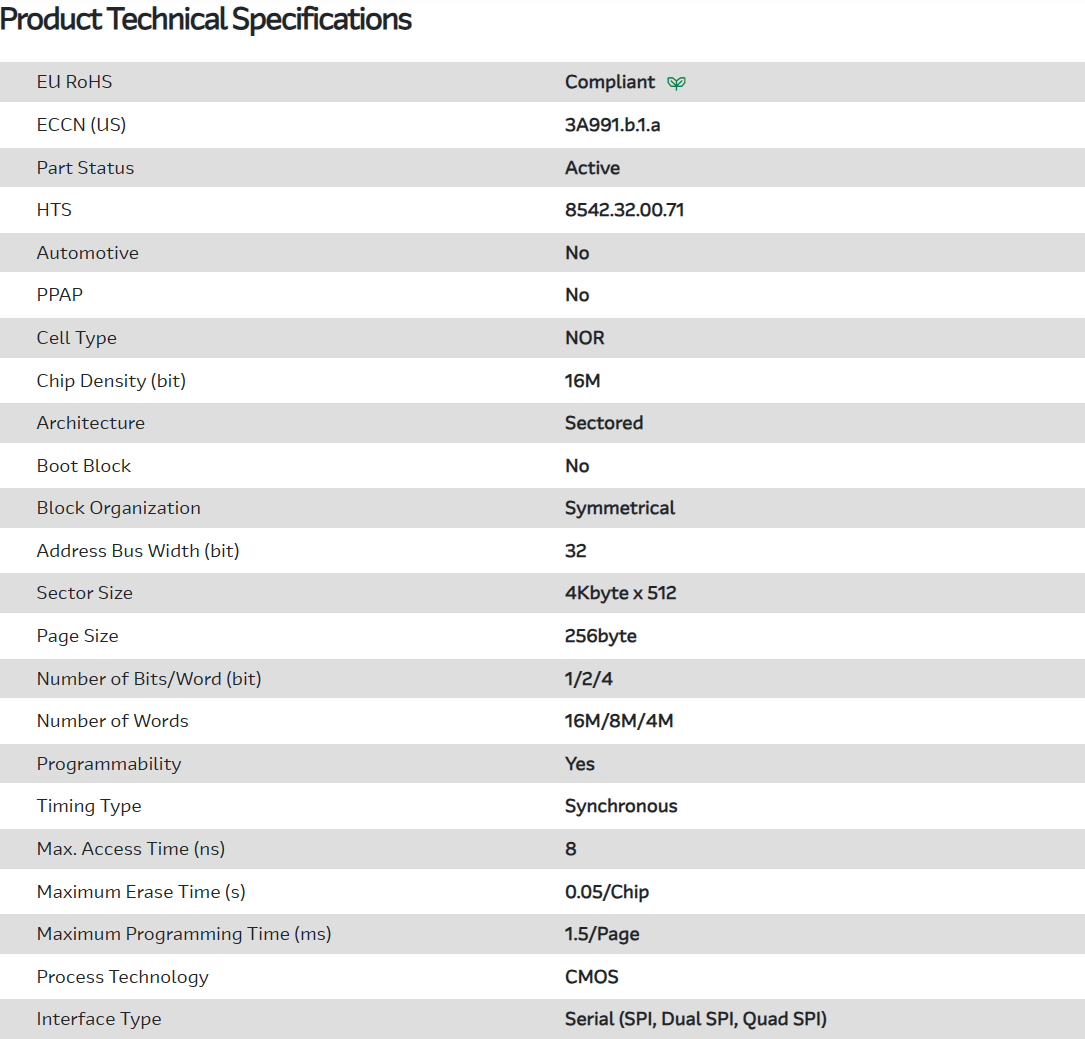Click the Process Technology value CMOS
The width and height of the screenshot is (1085, 1039).
[591, 977]
